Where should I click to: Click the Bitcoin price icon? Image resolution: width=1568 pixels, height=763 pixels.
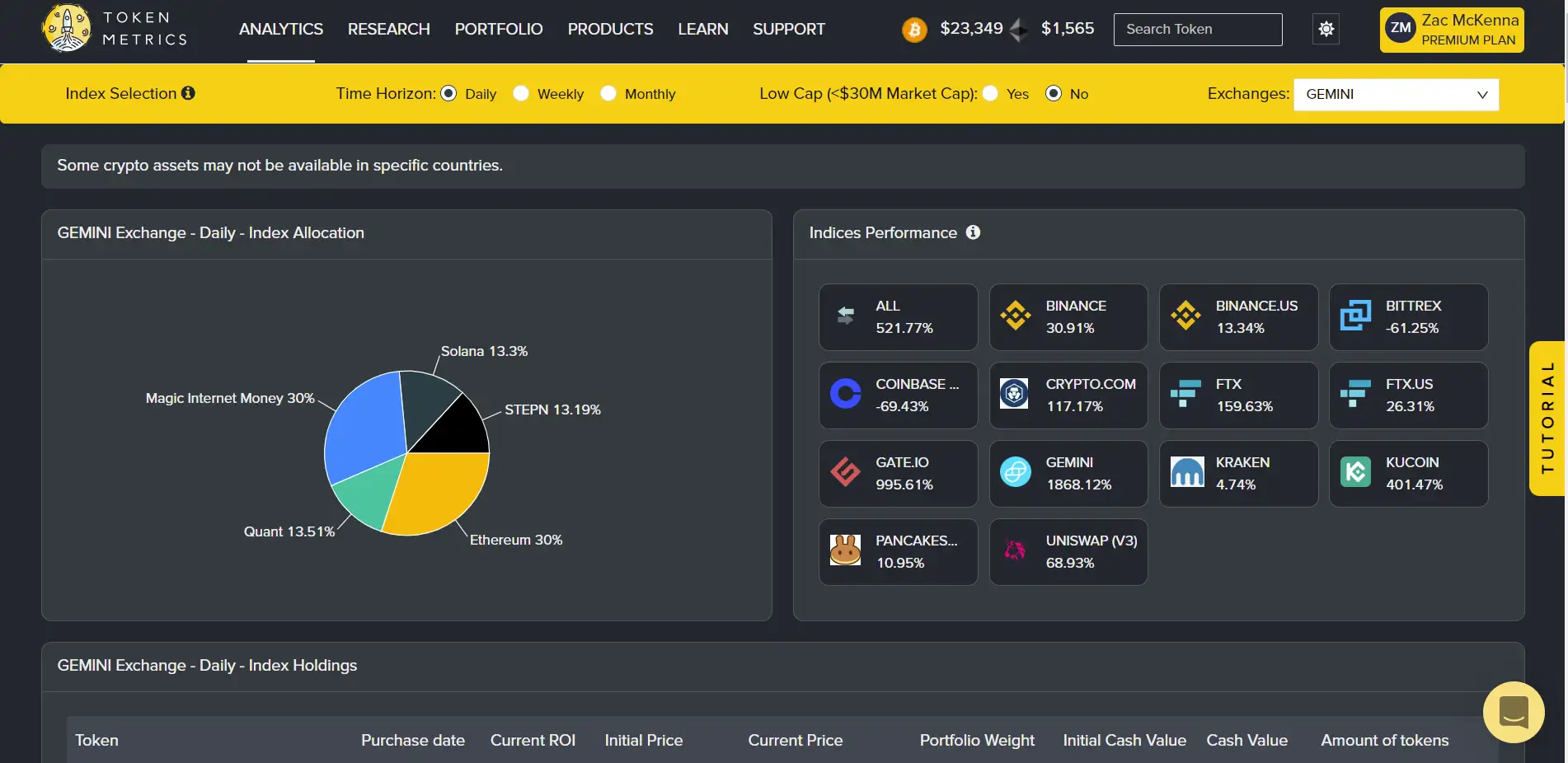913,30
